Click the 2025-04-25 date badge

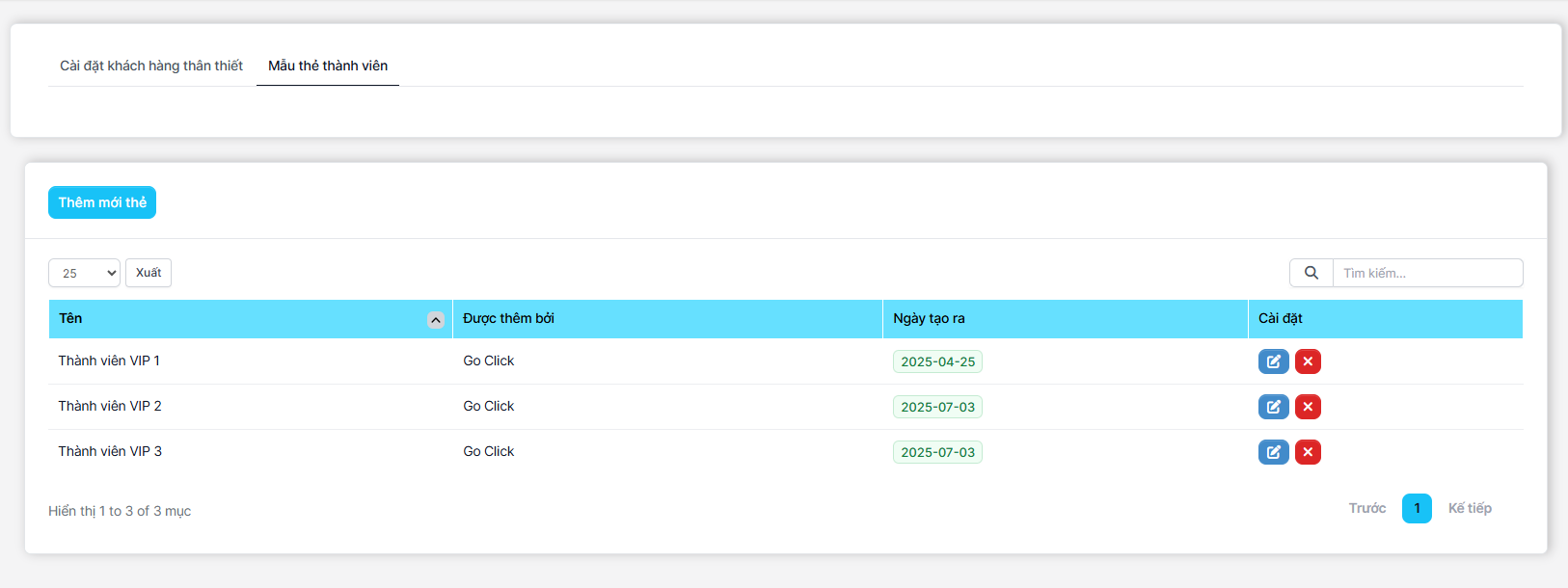coord(937,361)
